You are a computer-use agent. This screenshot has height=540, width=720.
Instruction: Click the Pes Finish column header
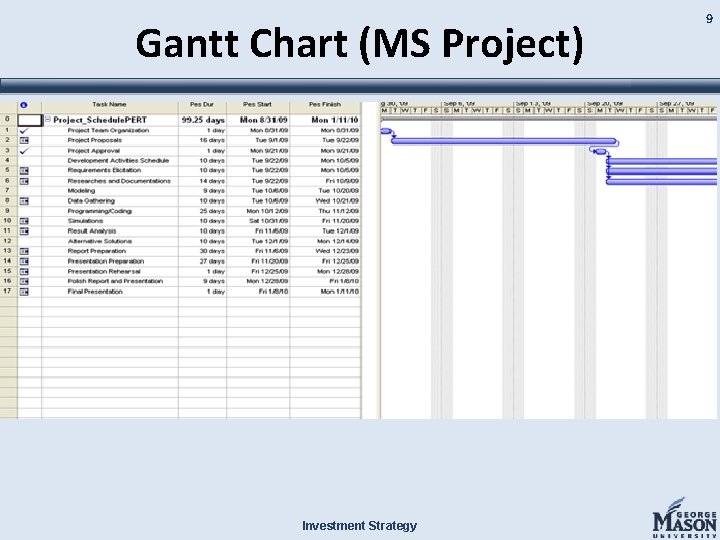click(x=325, y=105)
